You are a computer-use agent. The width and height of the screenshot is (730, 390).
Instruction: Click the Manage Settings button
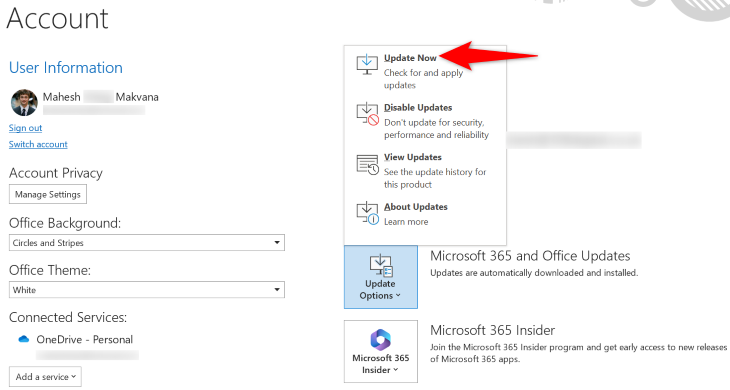47,195
